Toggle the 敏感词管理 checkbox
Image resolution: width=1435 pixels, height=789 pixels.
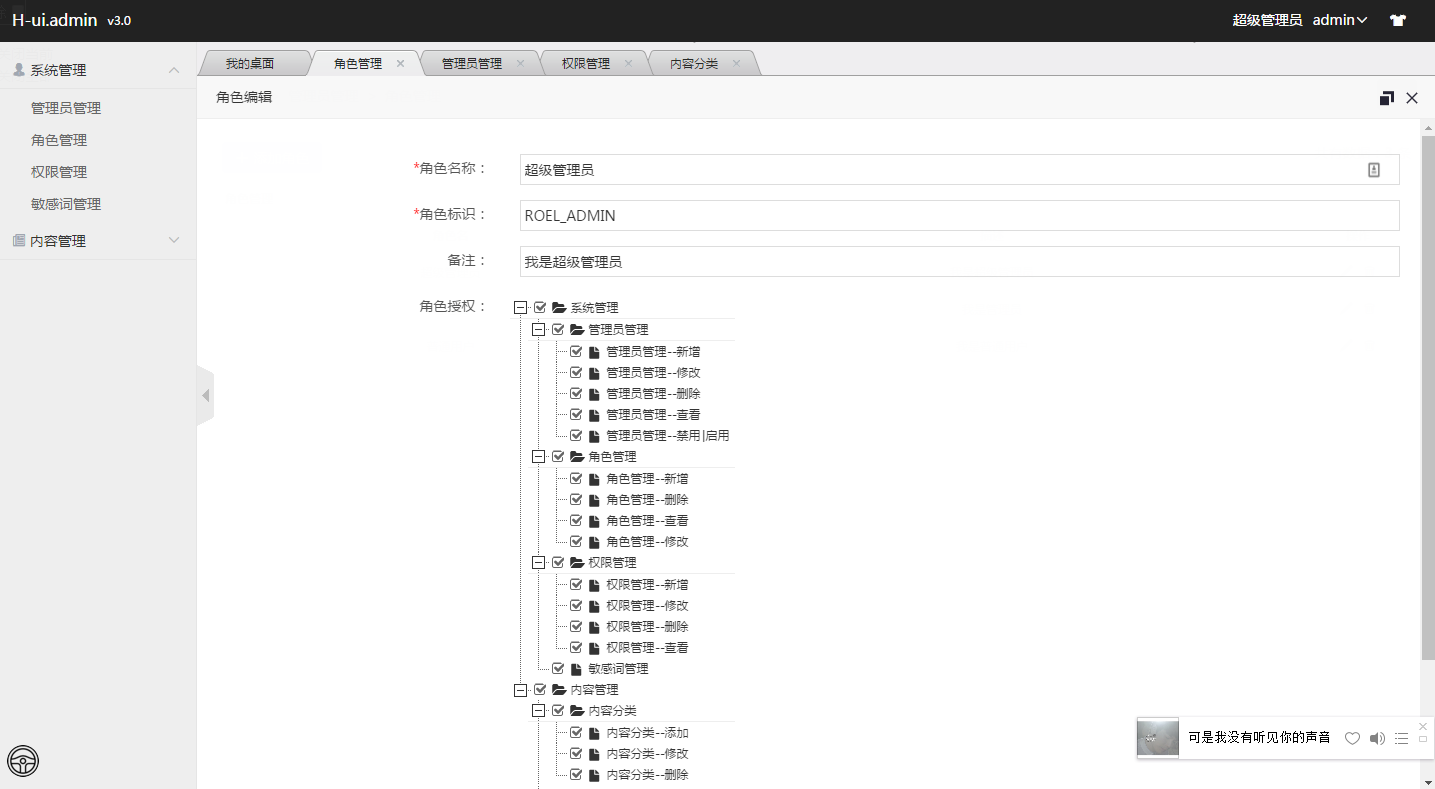point(558,668)
